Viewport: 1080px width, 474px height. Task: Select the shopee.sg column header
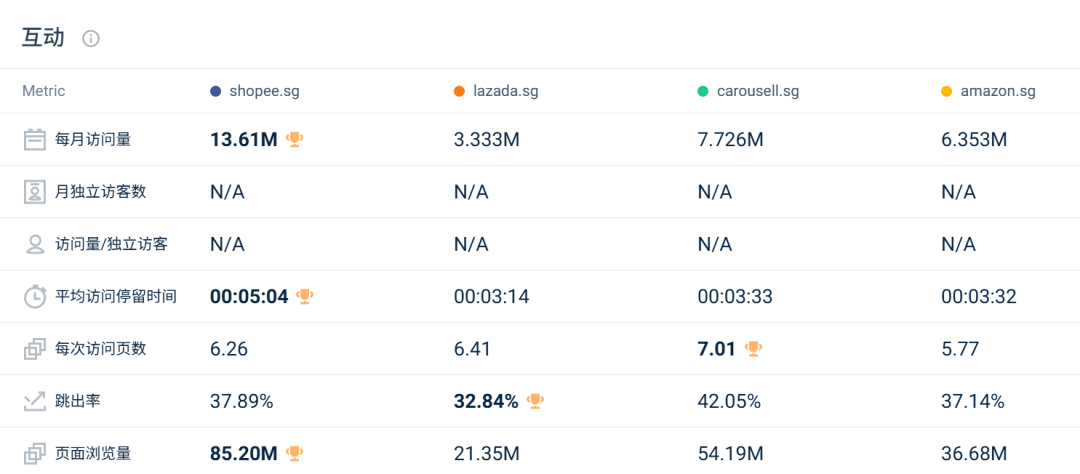point(264,91)
